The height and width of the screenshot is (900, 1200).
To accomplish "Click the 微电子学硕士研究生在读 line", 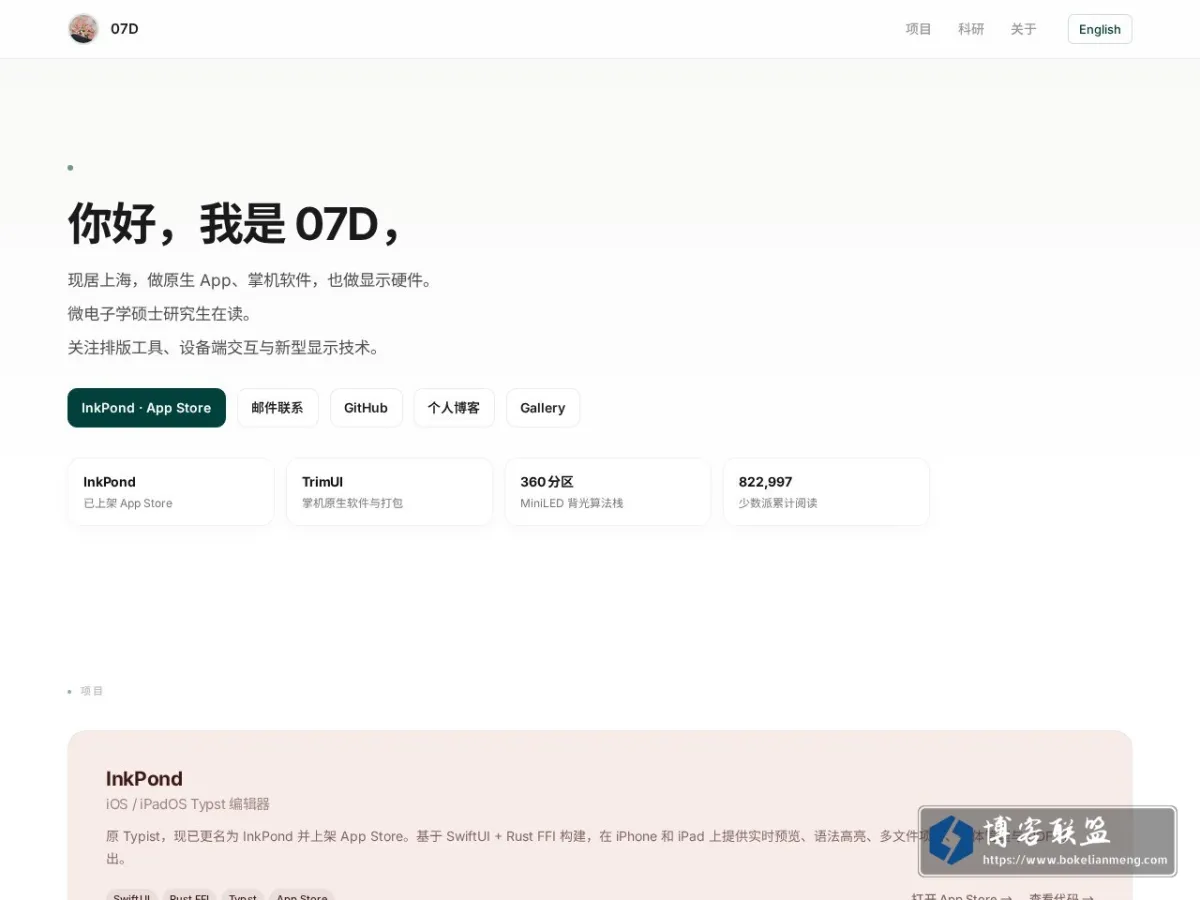I will tap(160, 314).
